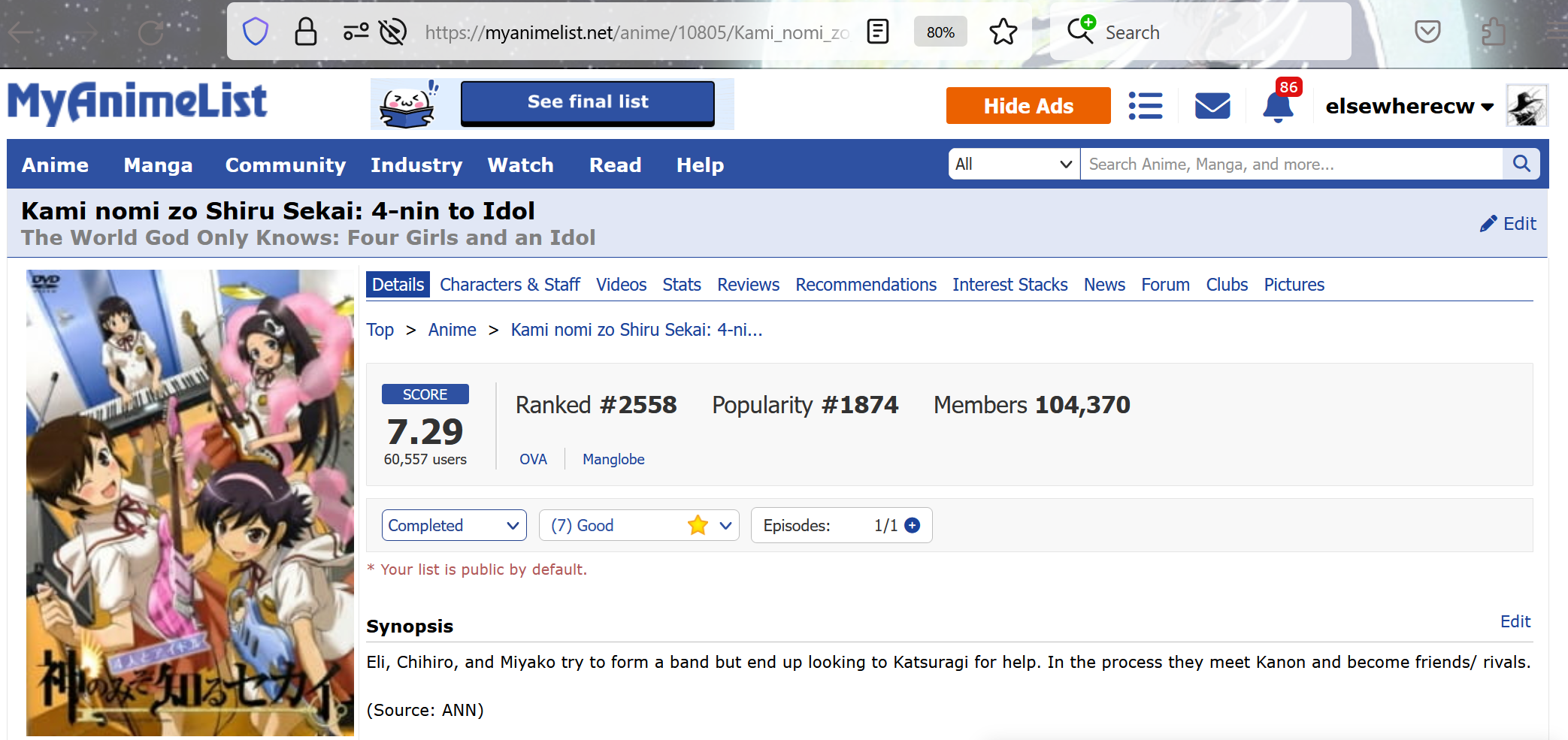This screenshot has width=1568, height=740.
Task: Click the blue search magnifier button
Action: click(x=1521, y=164)
